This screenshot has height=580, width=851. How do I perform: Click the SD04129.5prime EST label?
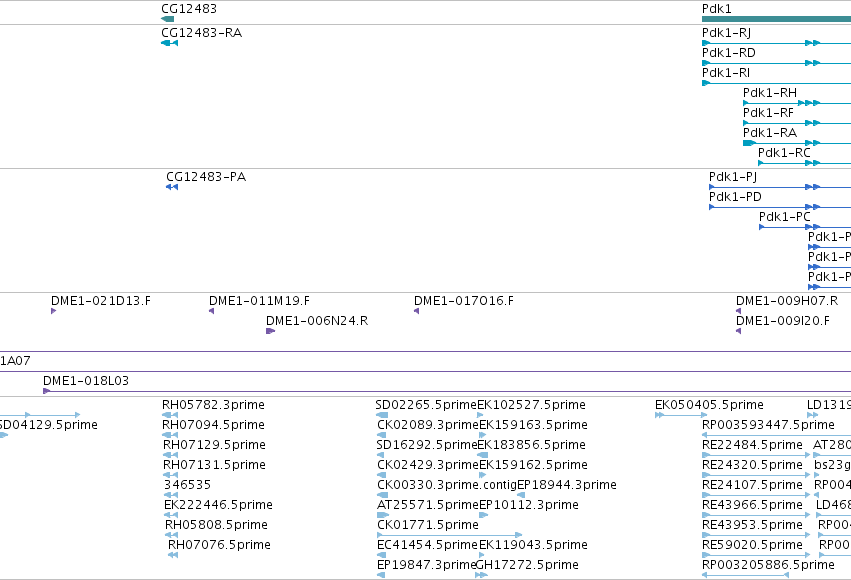pyautogui.click(x=49, y=425)
